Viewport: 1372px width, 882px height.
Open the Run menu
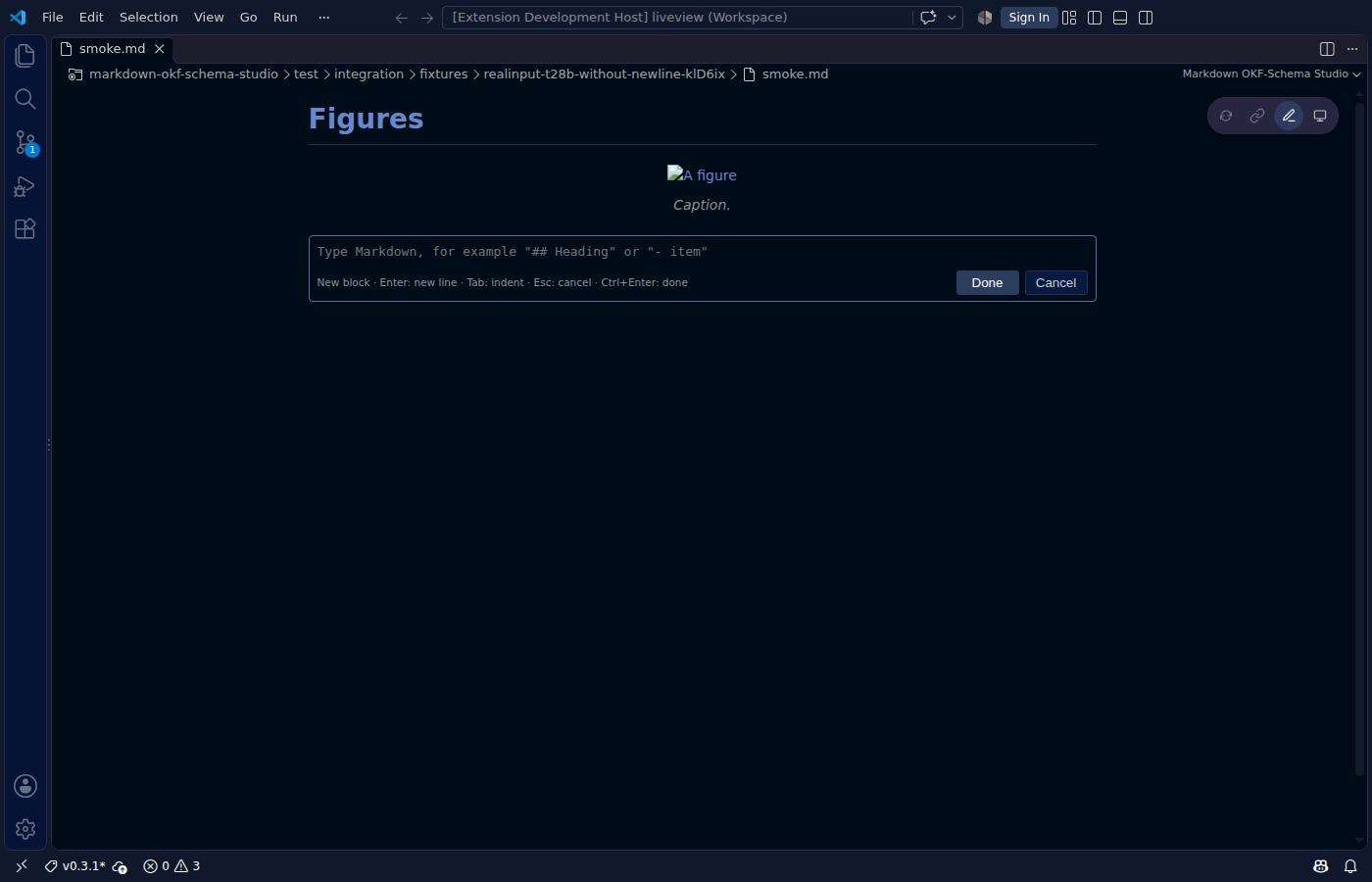point(285,18)
